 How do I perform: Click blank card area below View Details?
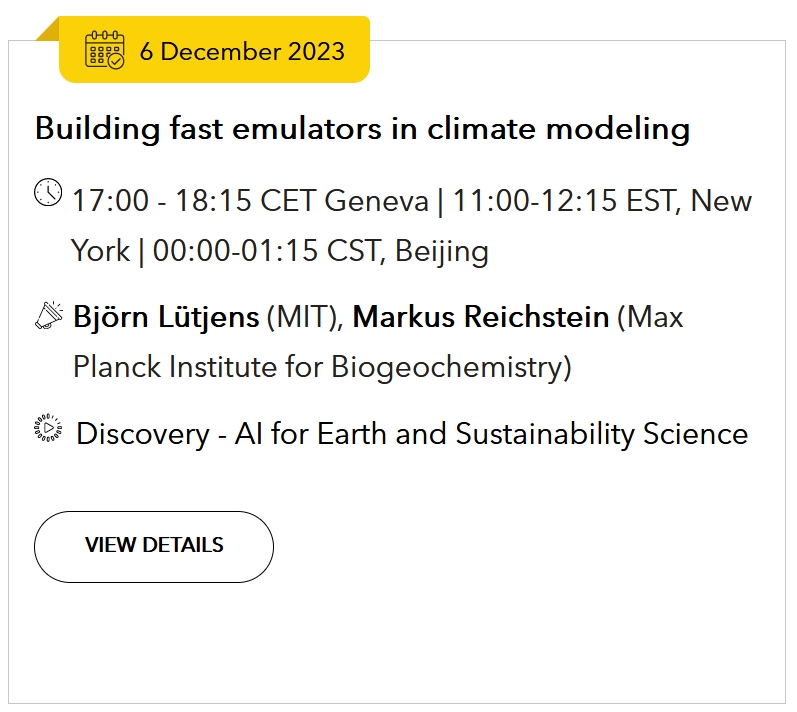click(396, 643)
